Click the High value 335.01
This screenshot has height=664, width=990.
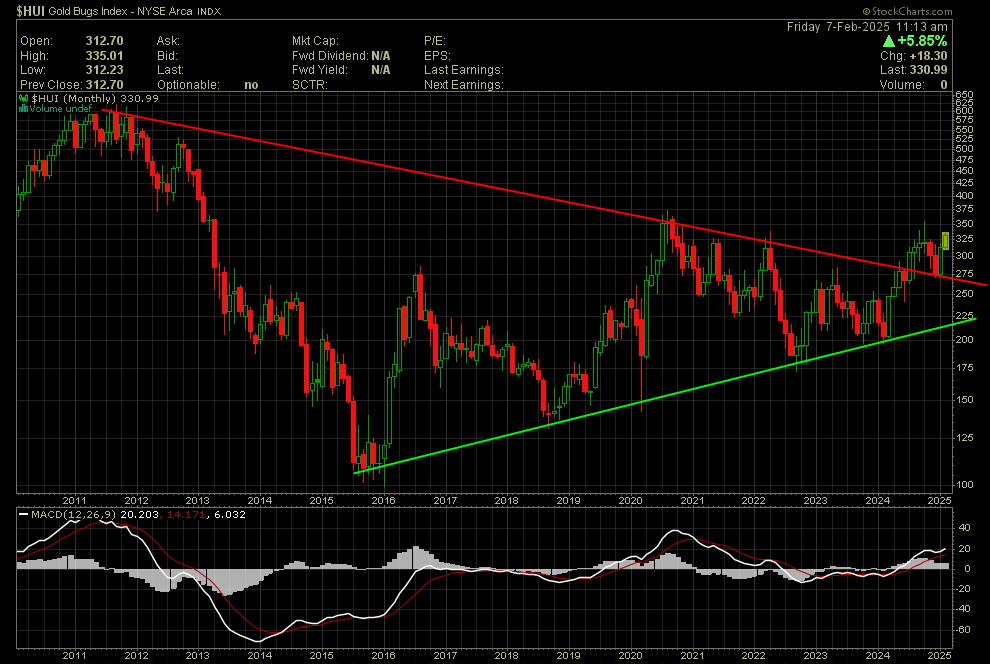[104, 56]
